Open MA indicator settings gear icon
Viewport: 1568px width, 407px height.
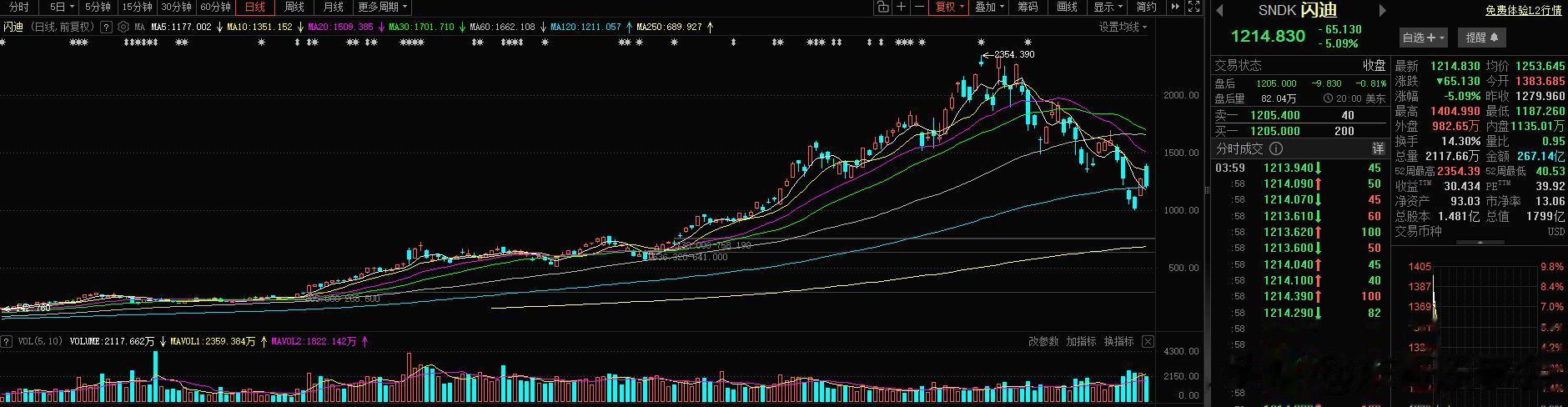[x=123, y=27]
